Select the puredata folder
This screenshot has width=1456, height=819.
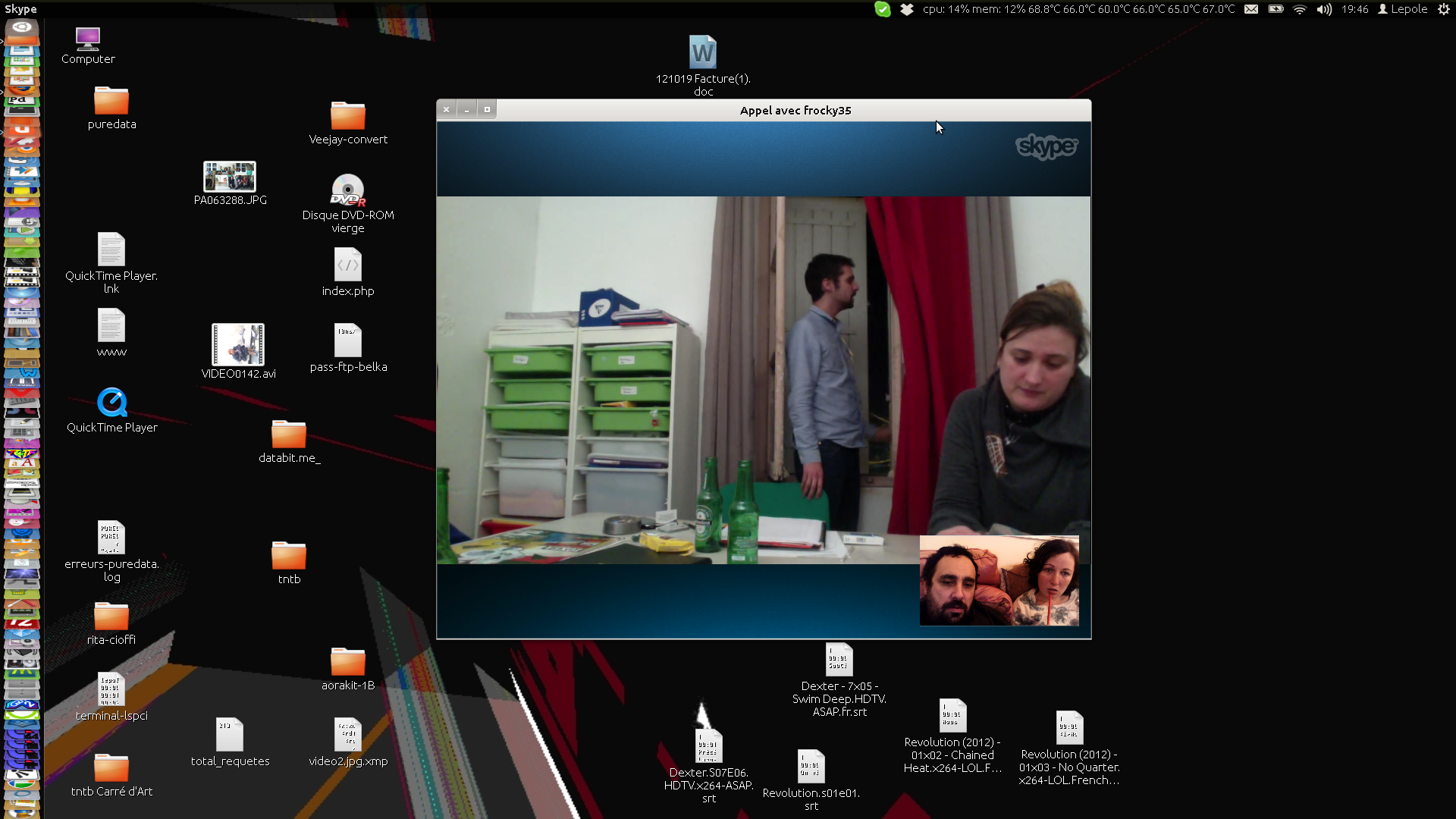[111, 101]
